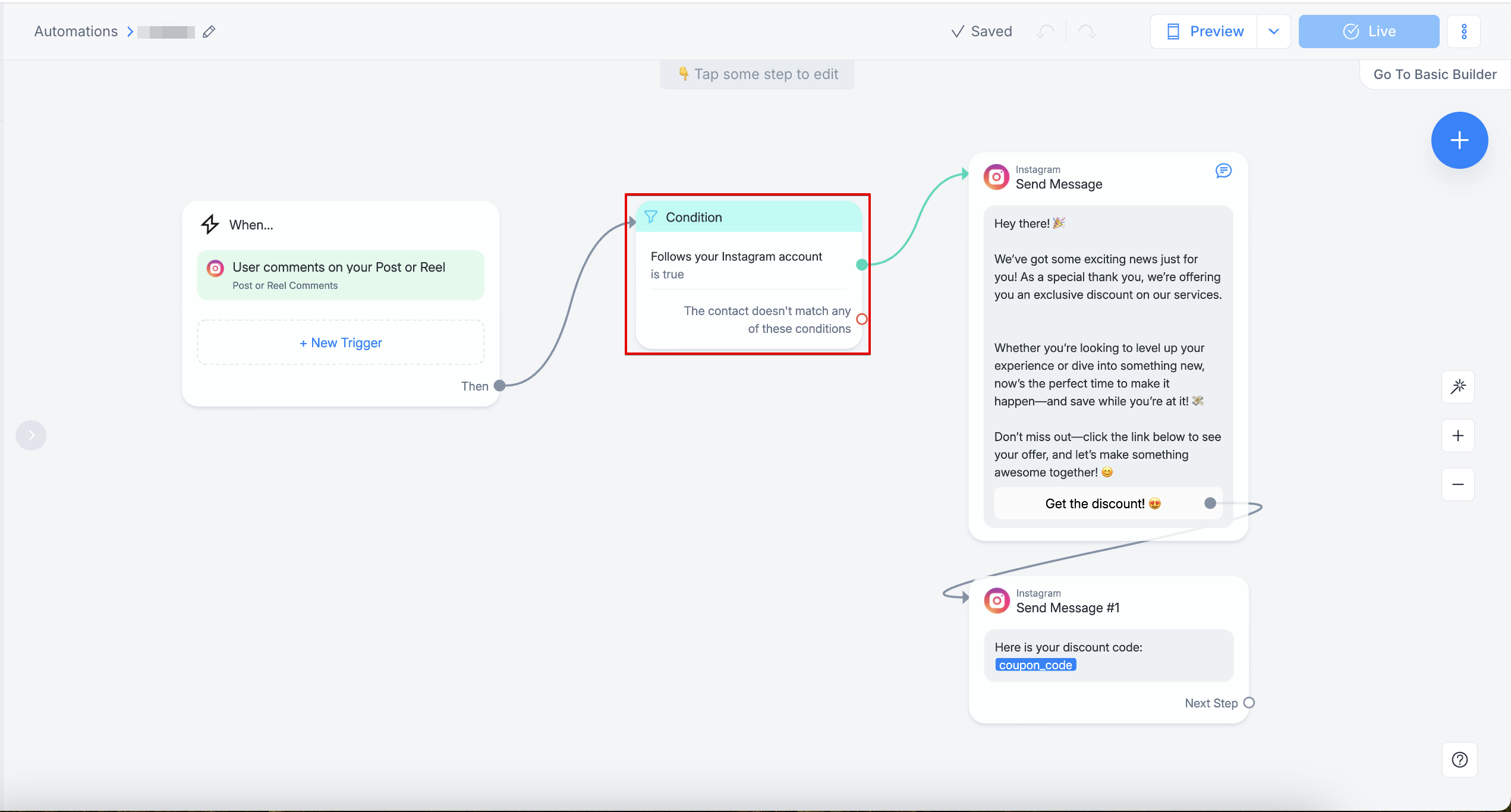Click the green true-condition output connector
Screen dimensions: 1511x812
(x=861, y=265)
